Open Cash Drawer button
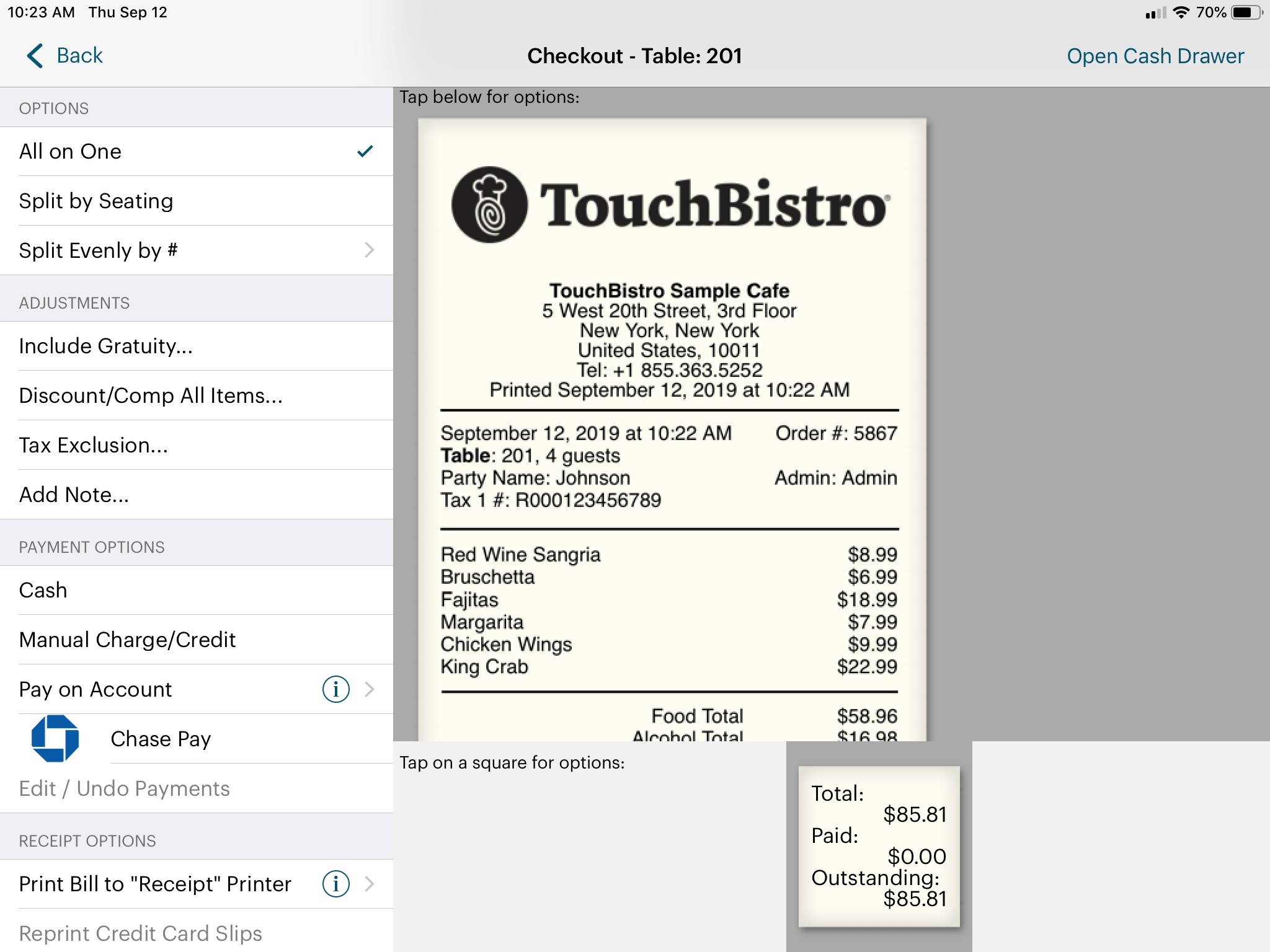This screenshot has width=1270, height=952. click(1153, 54)
